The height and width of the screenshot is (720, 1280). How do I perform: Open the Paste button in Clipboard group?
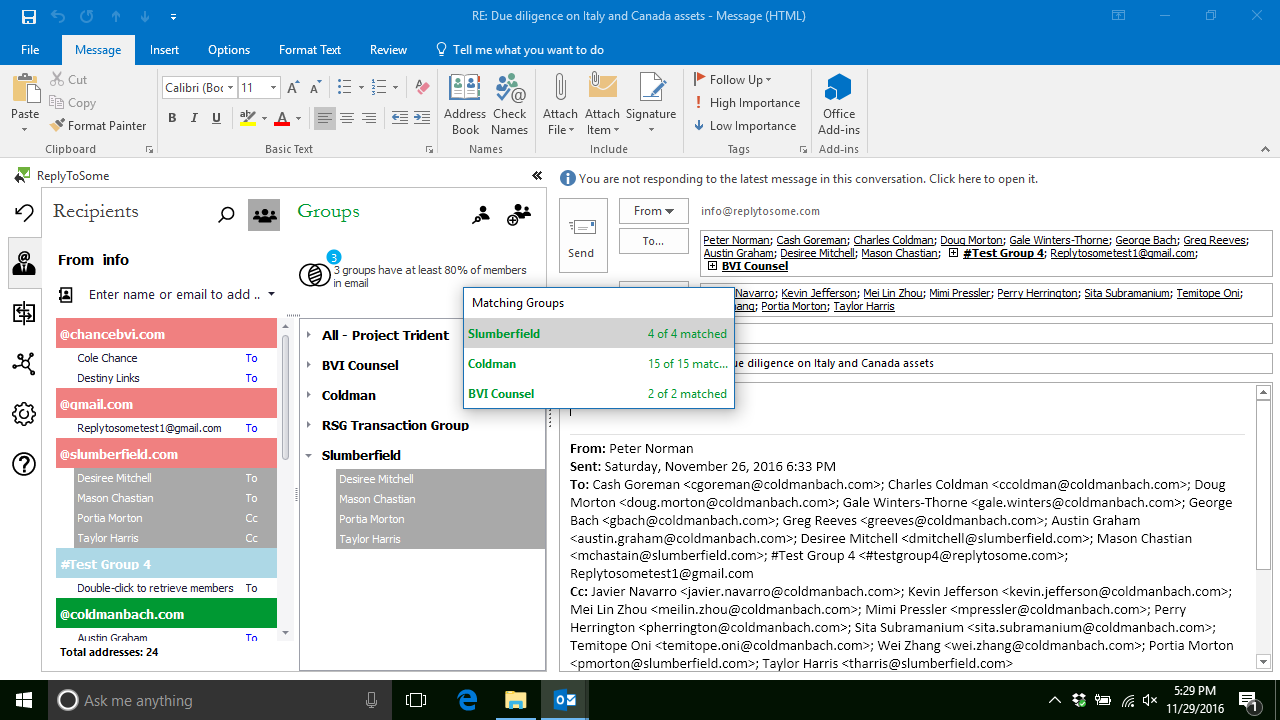click(25, 104)
